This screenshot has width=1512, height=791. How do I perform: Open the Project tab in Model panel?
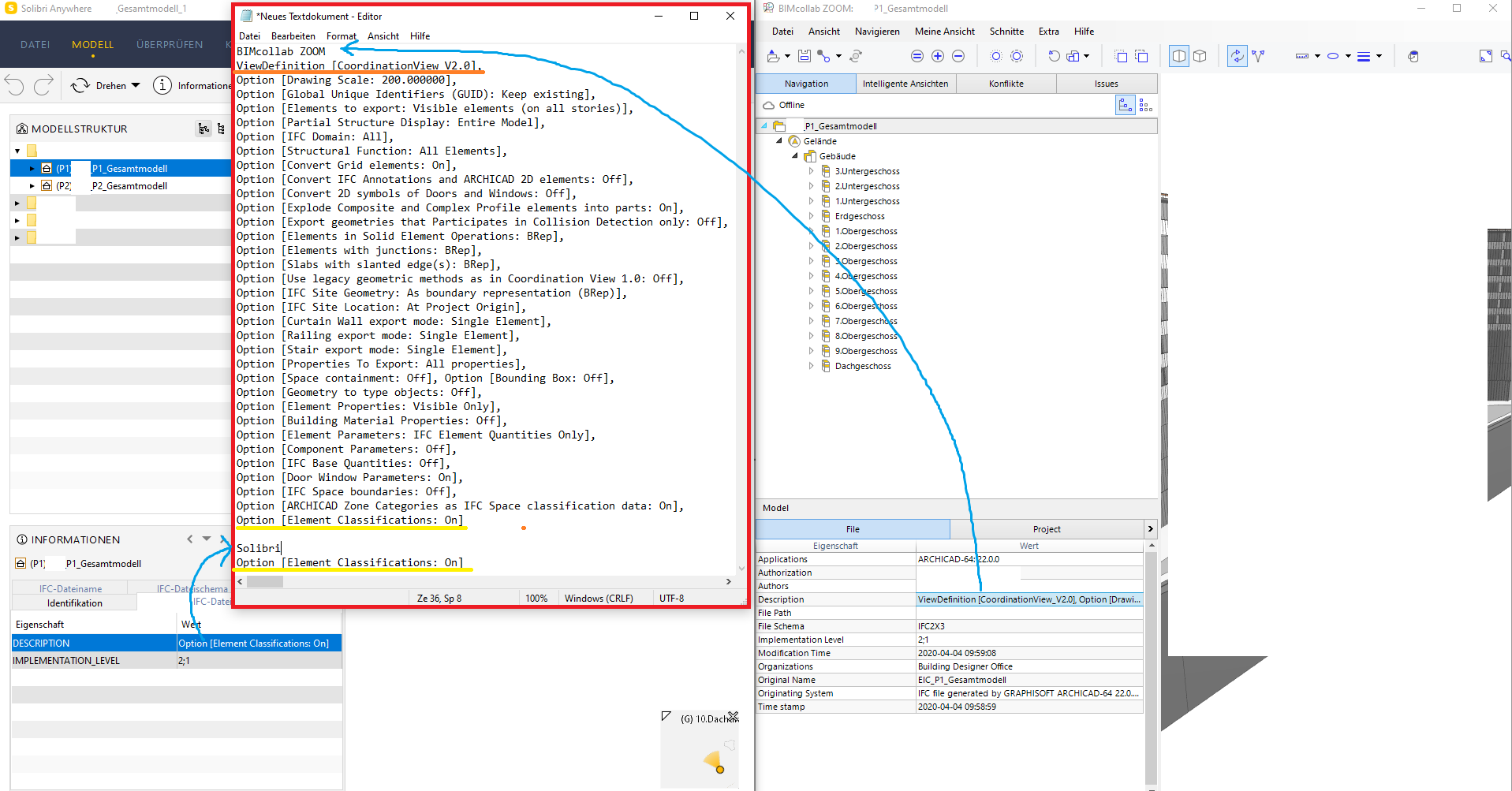pos(1047,529)
